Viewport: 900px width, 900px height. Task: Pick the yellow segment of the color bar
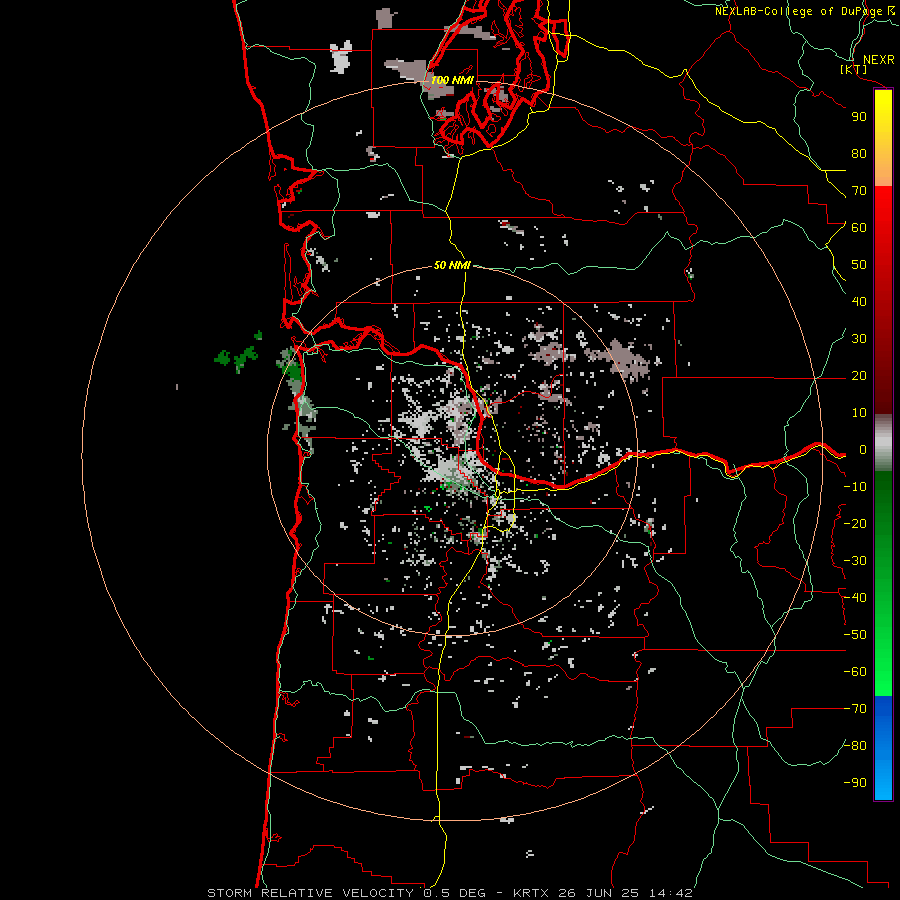883,138
